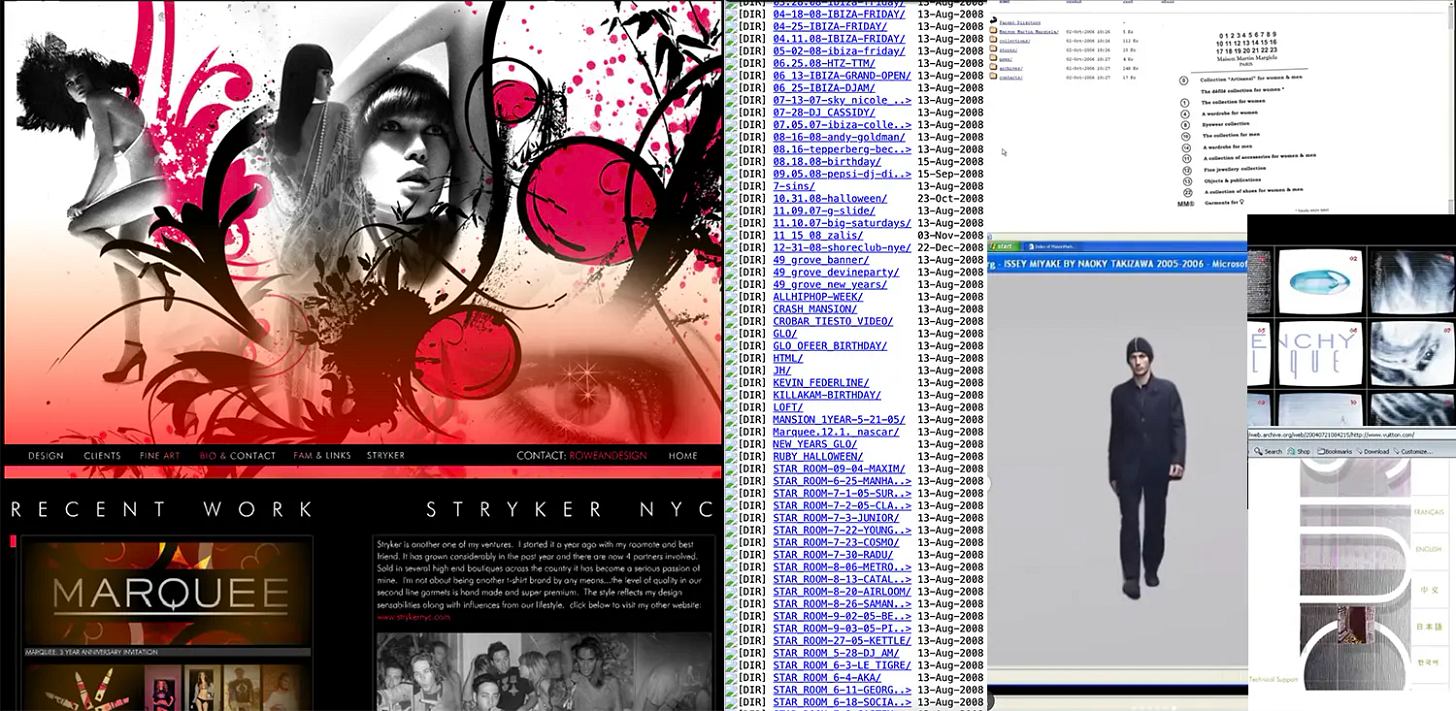
Task: Open the CRASH_MANSION/ directory link
Action: (x=815, y=309)
